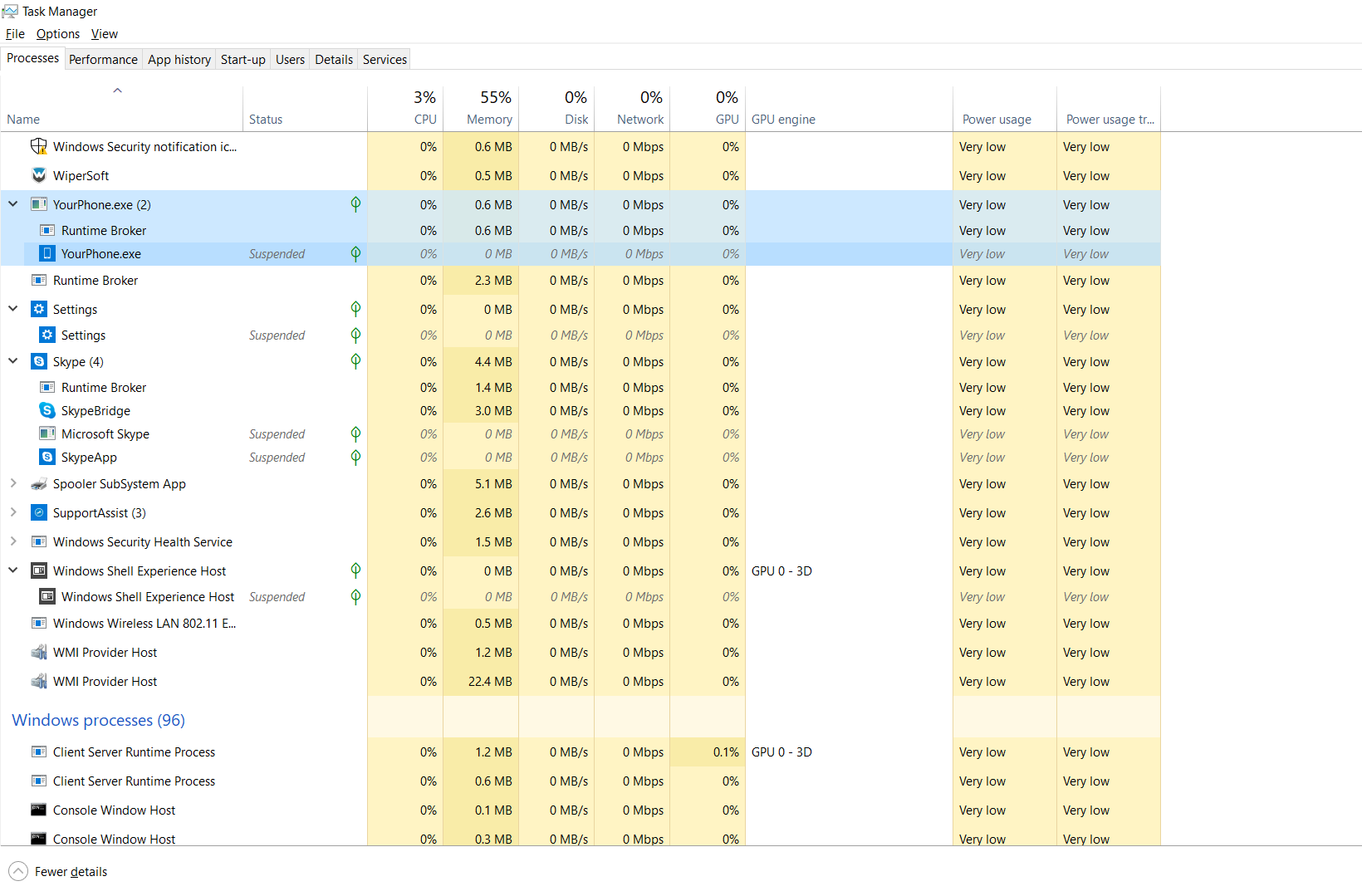Click the Runtime Broker icon under Skype
The width and height of the screenshot is (1362, 896).
coord(47,387)
